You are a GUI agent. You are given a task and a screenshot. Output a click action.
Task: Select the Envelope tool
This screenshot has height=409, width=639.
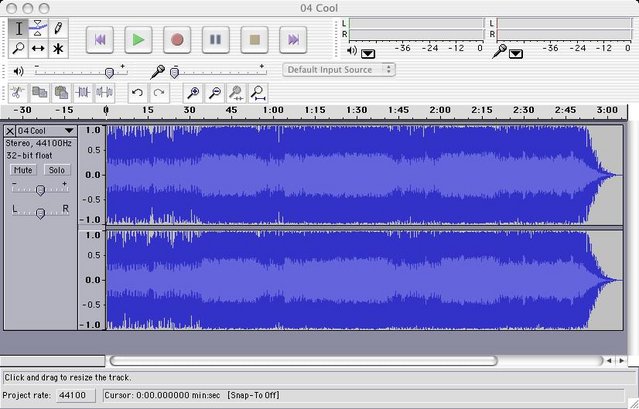[x=38, y=28]
